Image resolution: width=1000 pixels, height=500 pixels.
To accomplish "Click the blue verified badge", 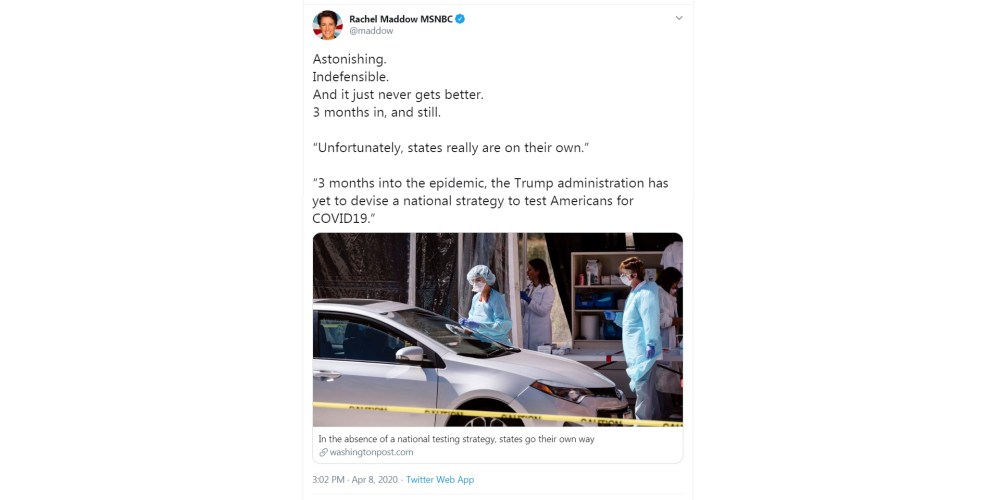I will (460, 19).
